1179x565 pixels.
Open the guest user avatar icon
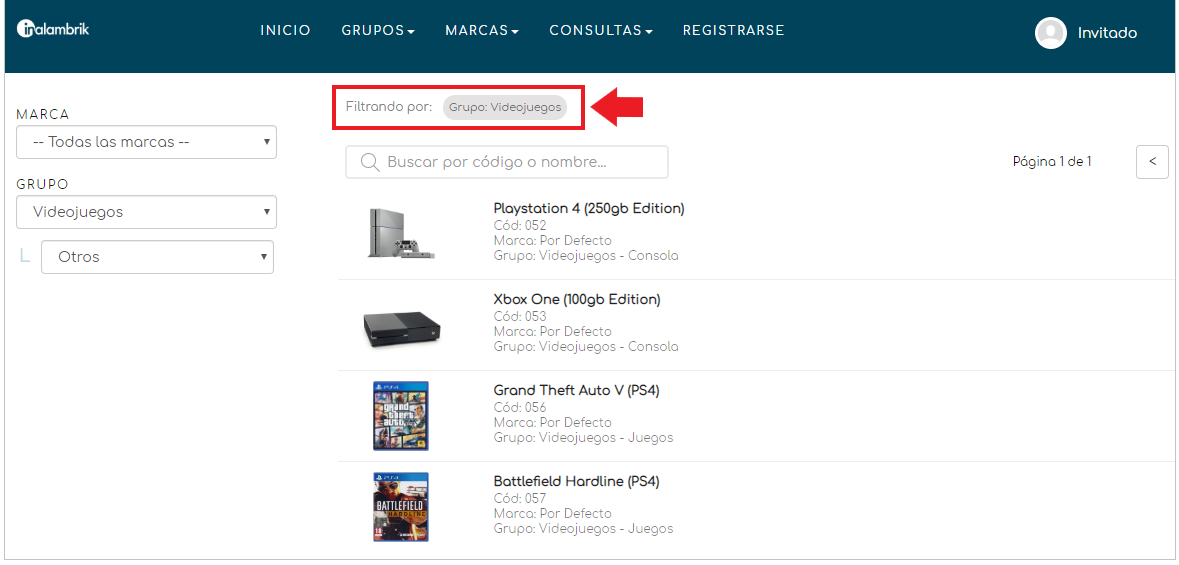coord(1050,33)
